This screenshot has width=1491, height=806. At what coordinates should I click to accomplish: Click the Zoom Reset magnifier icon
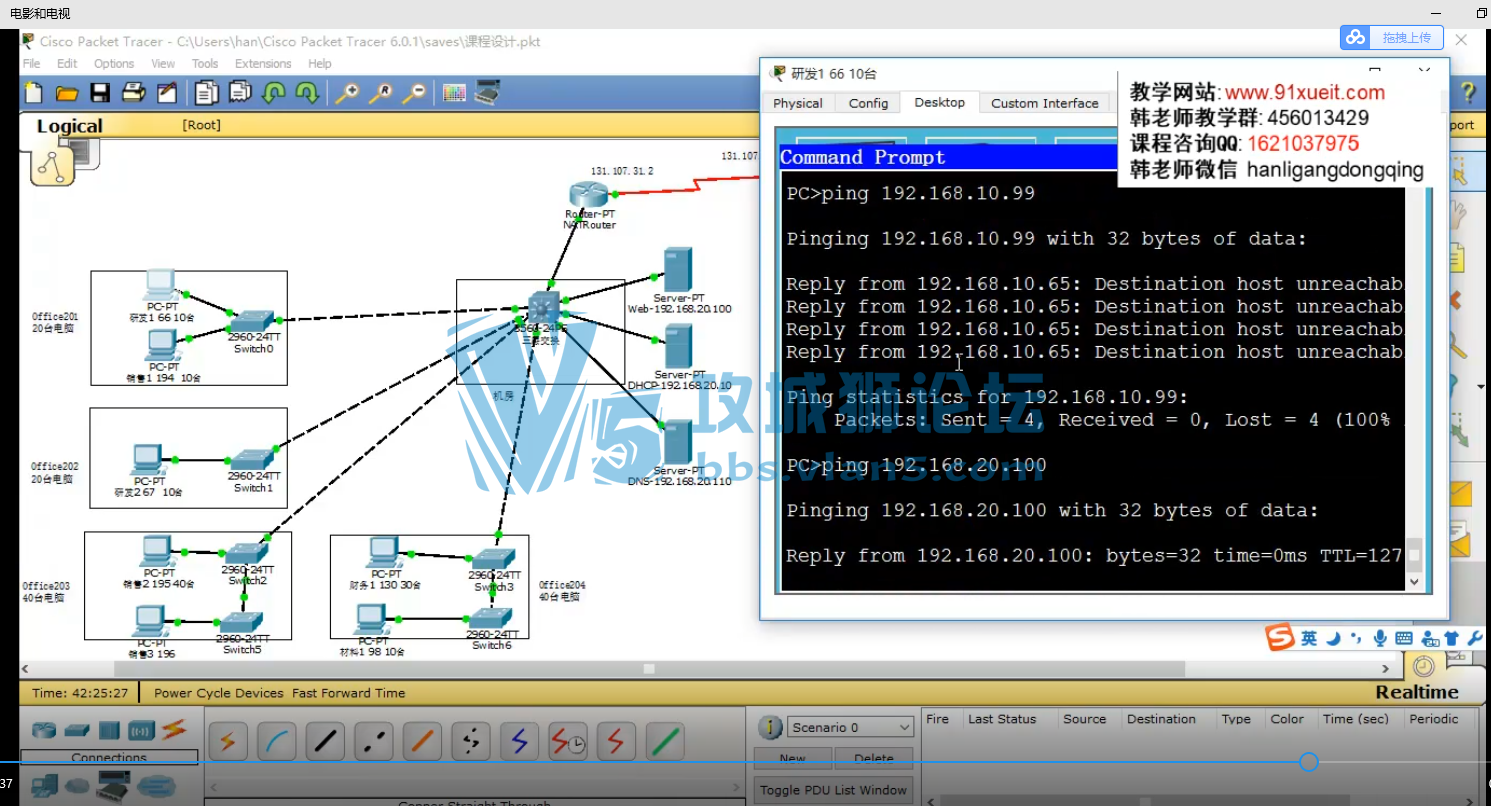pyautogui.click(x=380, y=93)
